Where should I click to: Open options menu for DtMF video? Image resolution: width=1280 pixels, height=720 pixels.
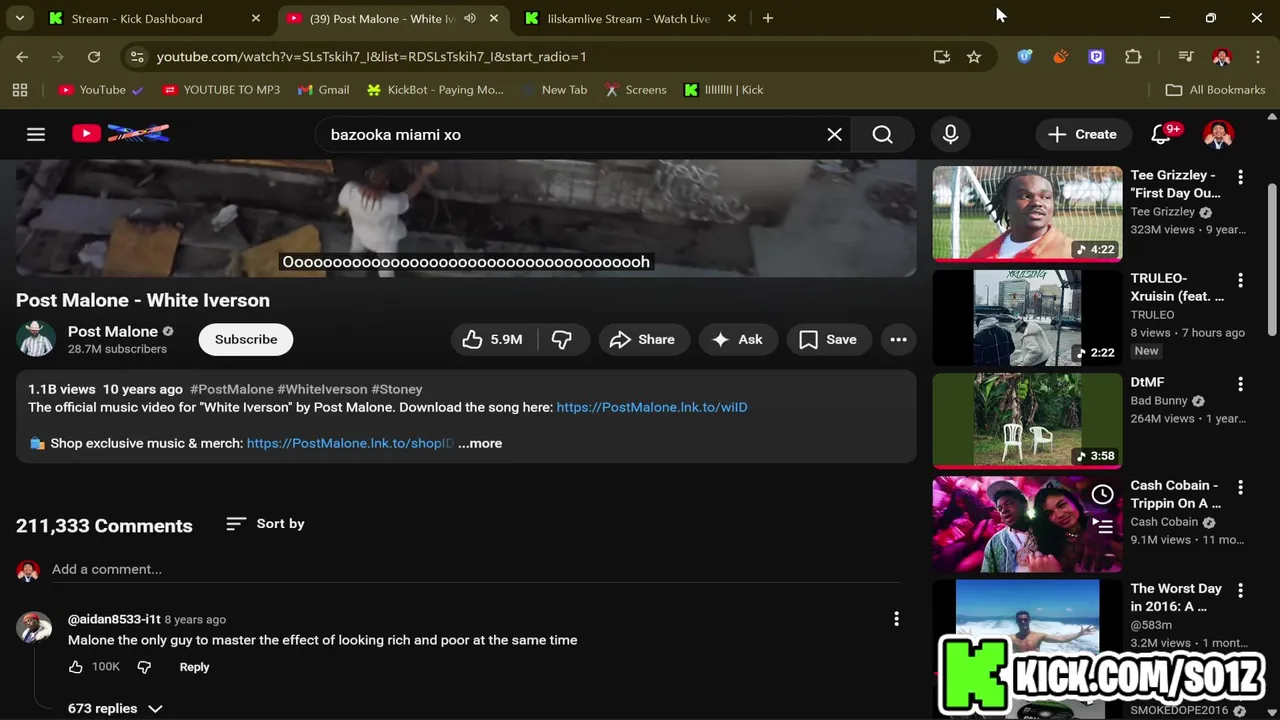pyautogui.click(x=1240, y=384)
